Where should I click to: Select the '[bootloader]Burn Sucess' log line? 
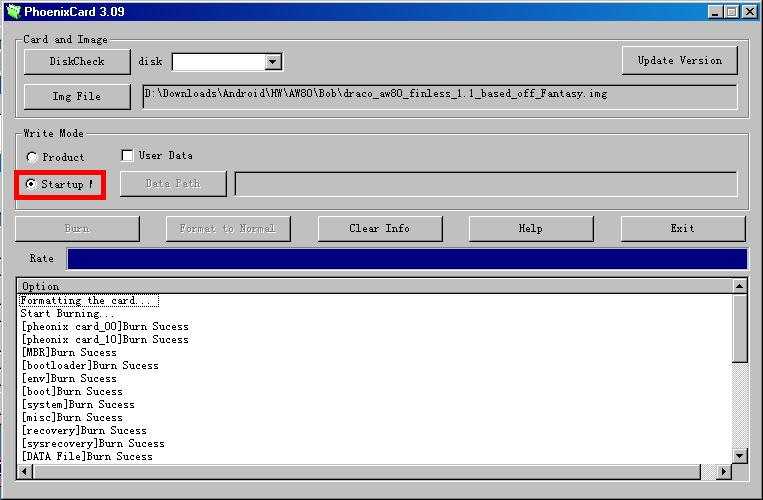point(90,366)
